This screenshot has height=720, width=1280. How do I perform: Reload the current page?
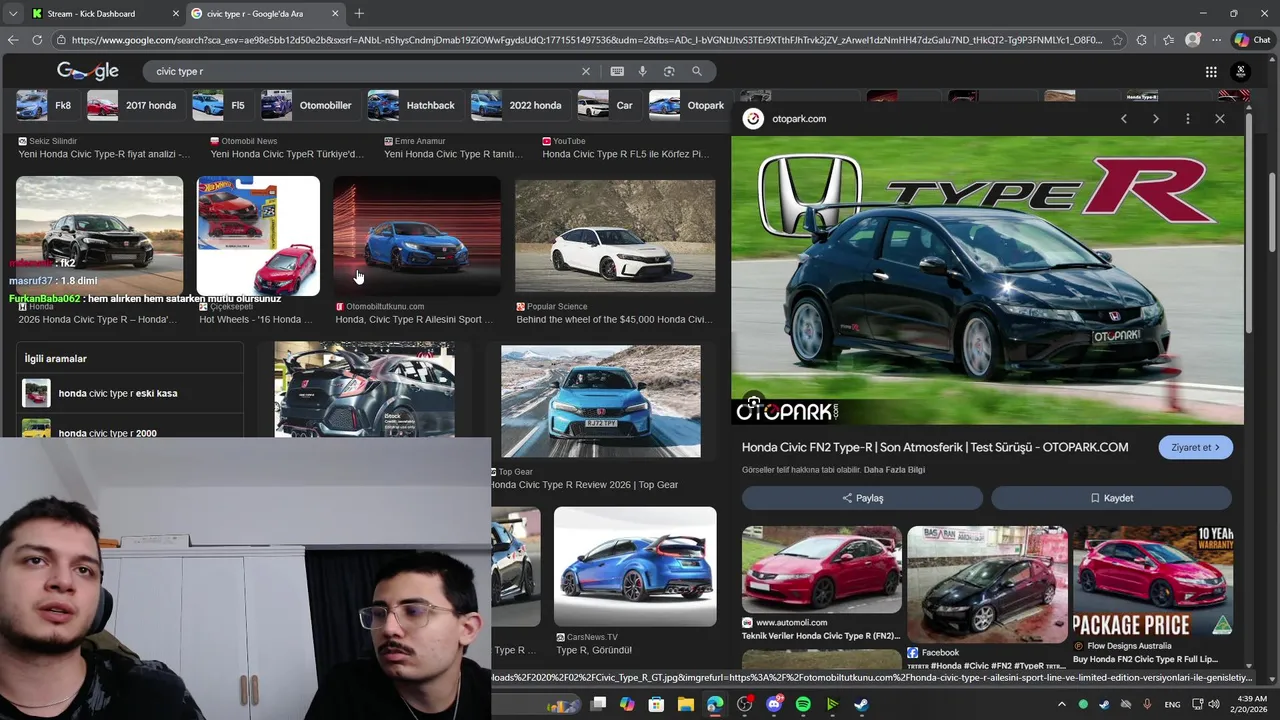pos(37,40)
